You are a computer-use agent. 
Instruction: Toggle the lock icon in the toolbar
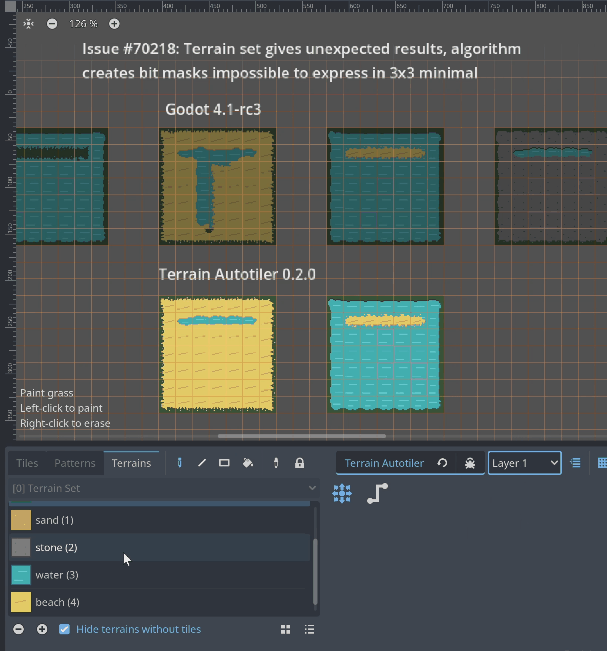point(299,463)
